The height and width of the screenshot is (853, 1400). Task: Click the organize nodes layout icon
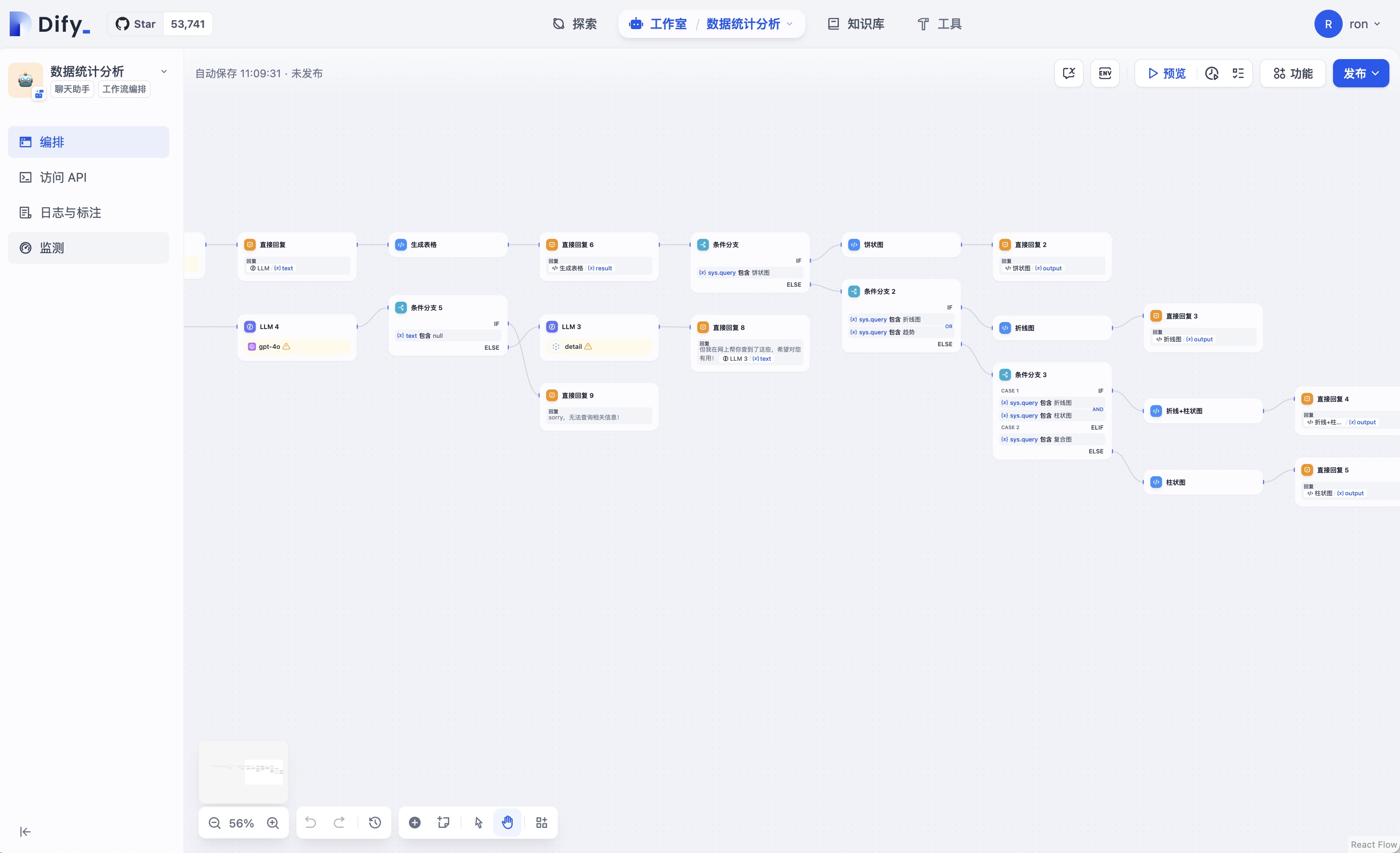pos(541,822)
